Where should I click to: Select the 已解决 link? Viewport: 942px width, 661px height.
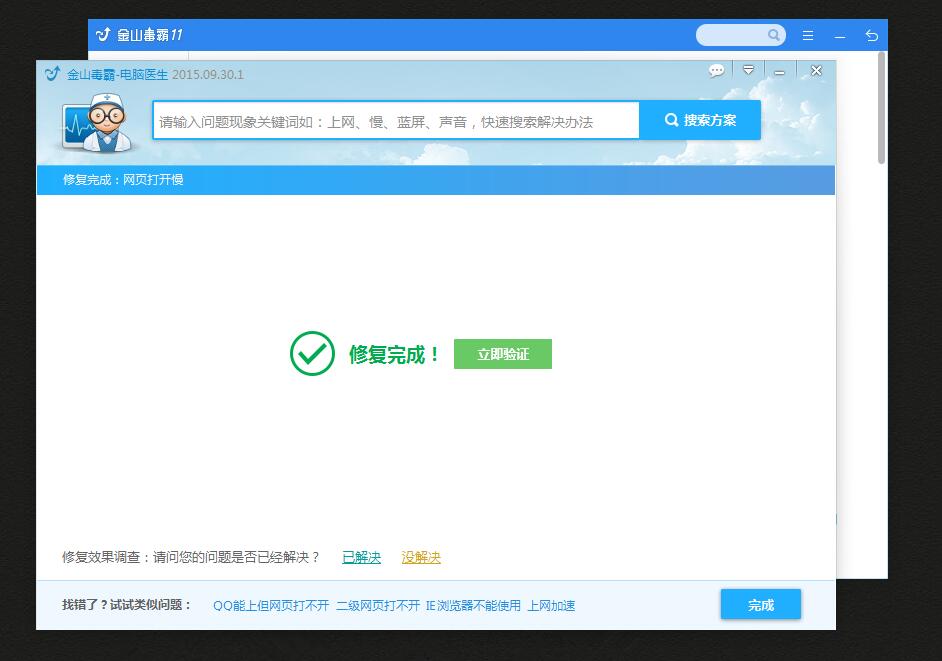point(361,558)
